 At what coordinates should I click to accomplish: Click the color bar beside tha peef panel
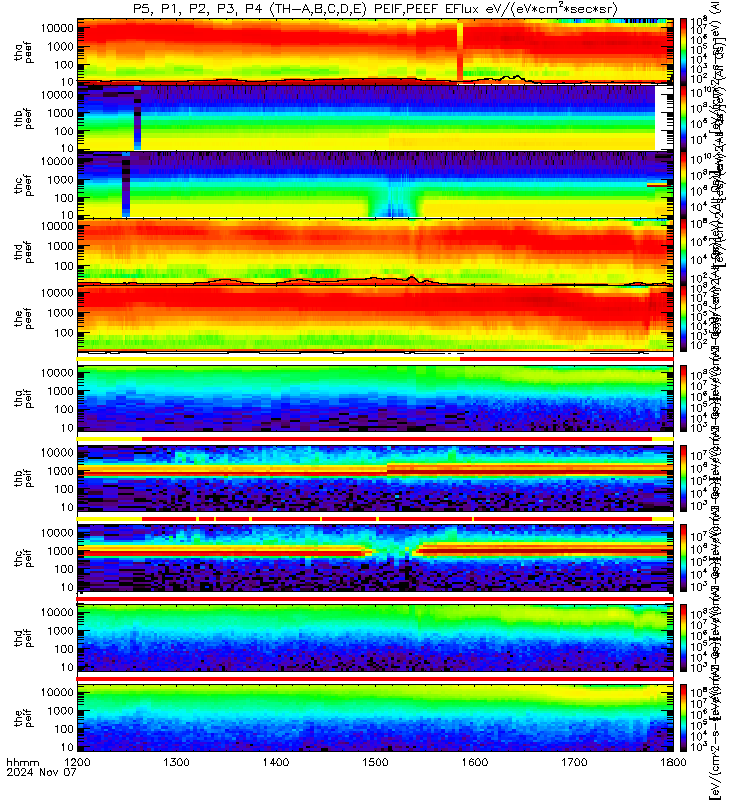pos(683,51)
